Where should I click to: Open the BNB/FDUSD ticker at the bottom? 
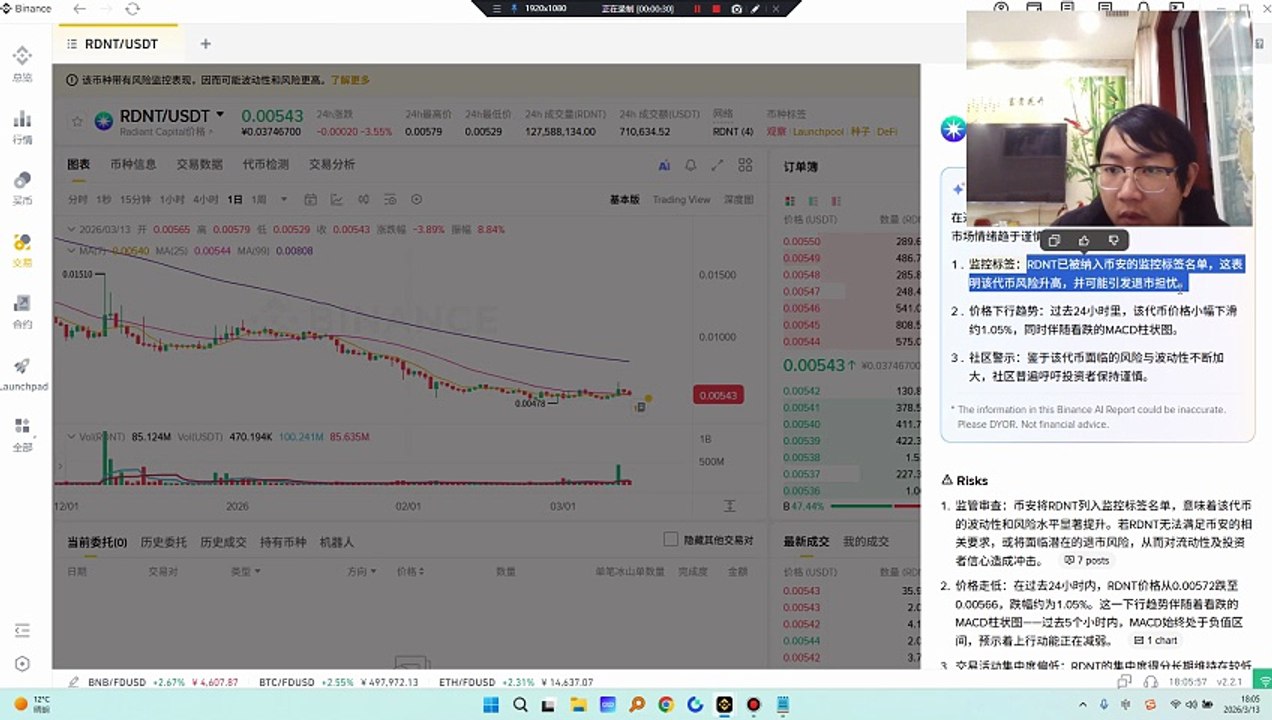pyautogui.click(x=162, y=682)
